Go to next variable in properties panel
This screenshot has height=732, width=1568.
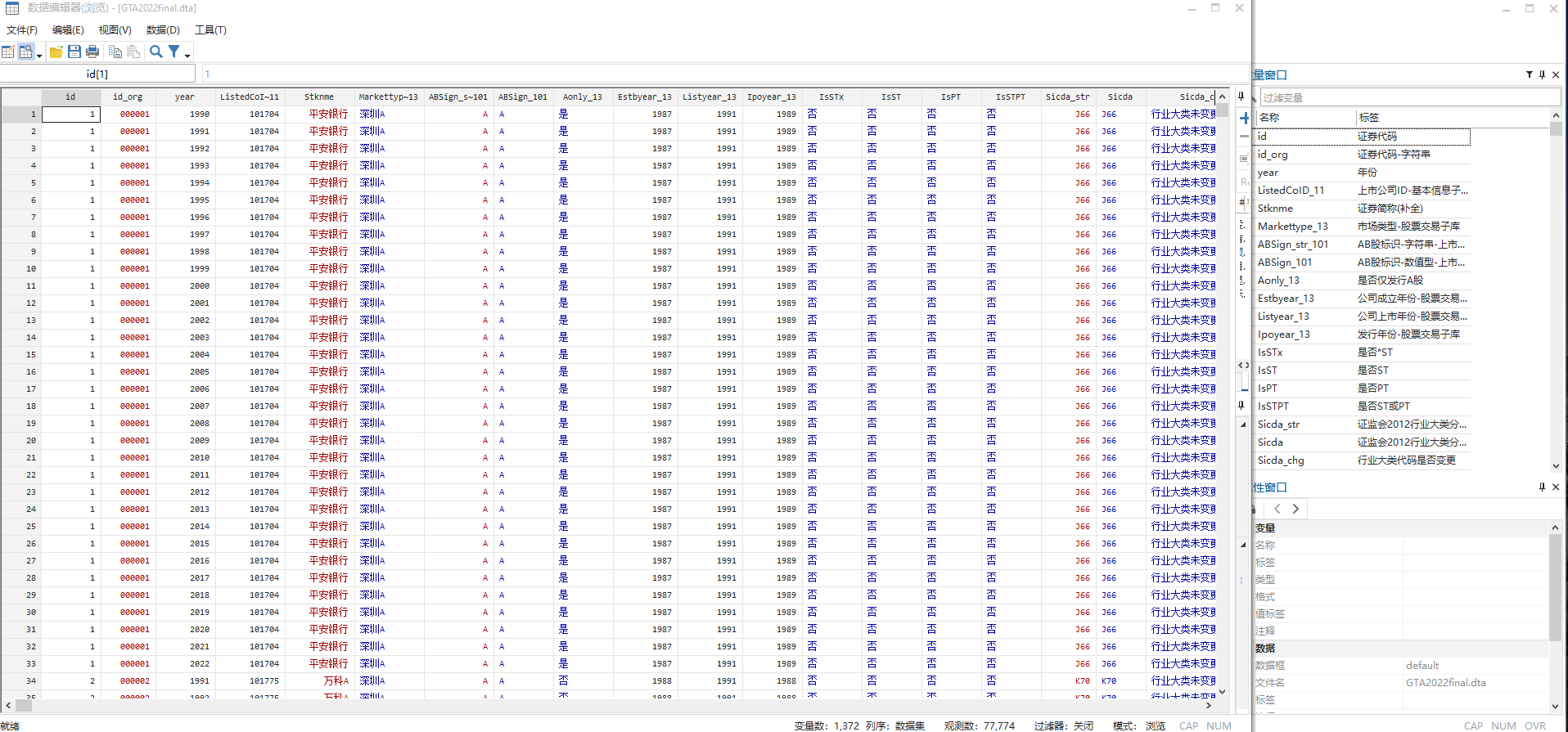tap(1295, 509)
